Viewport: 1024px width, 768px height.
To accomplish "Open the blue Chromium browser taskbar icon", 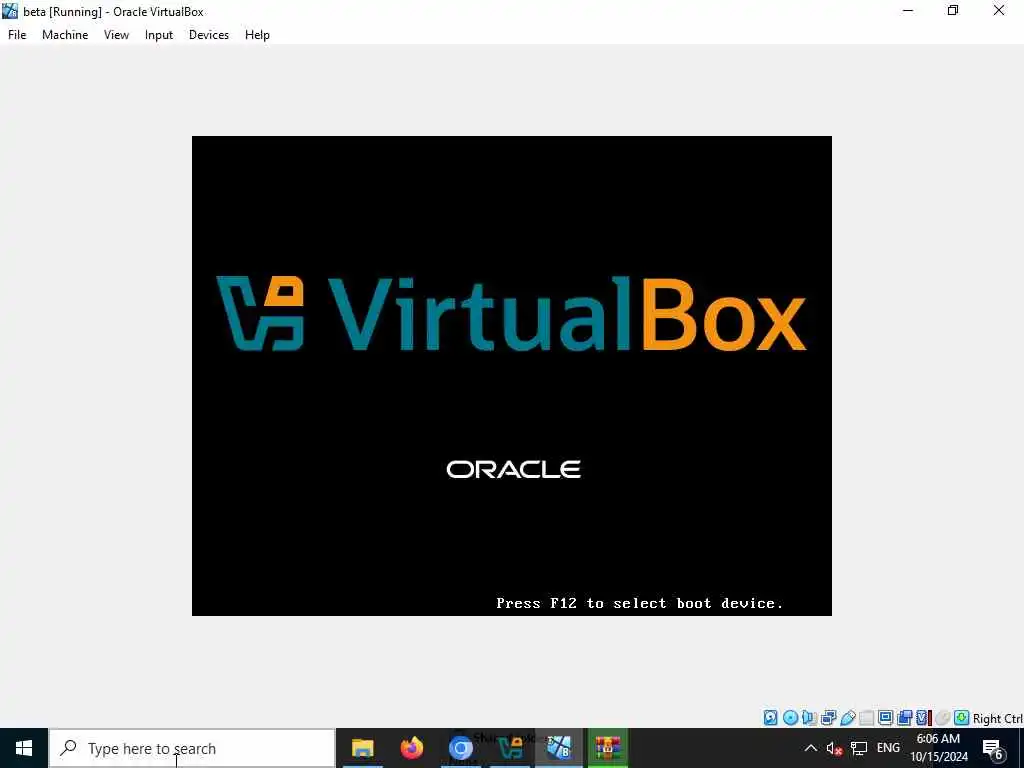I will tap(460, 748).
